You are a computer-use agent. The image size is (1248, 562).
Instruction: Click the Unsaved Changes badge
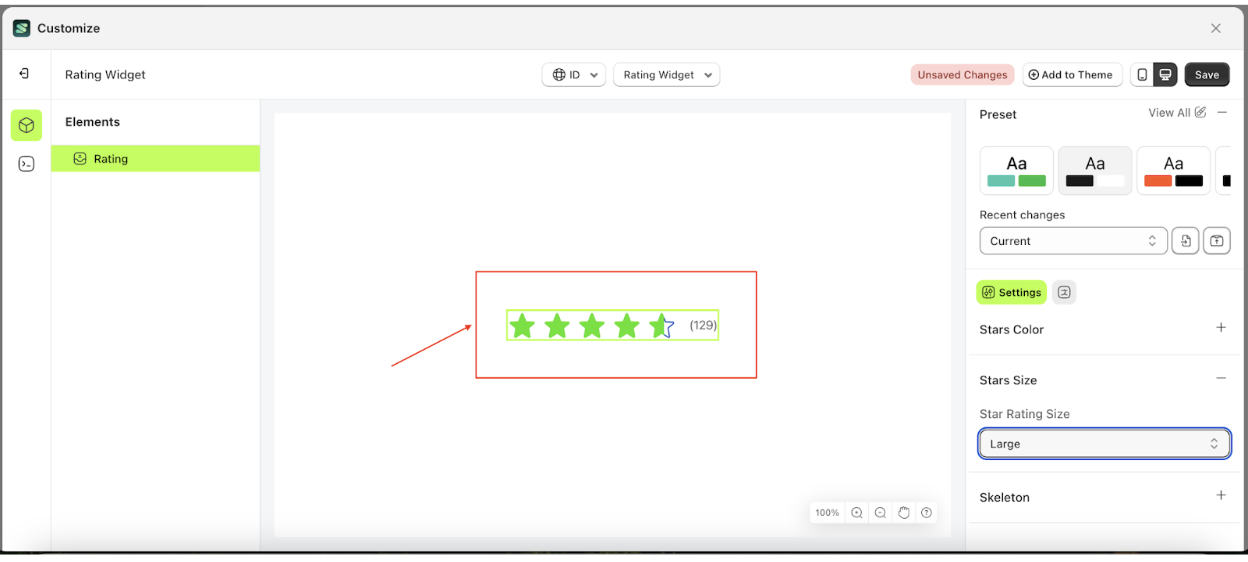962,75
